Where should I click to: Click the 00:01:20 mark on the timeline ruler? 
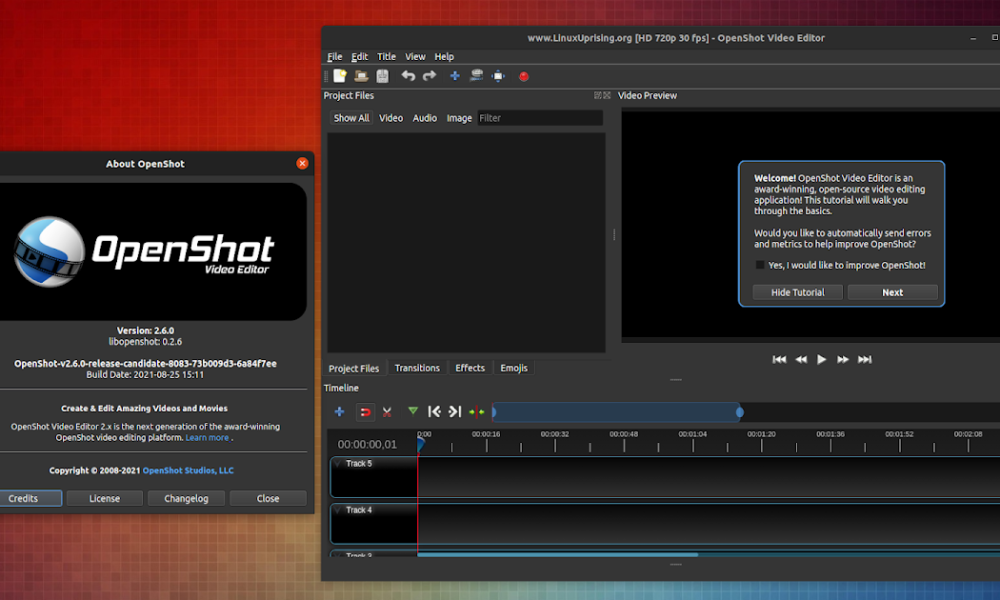(x=761, y=434)
